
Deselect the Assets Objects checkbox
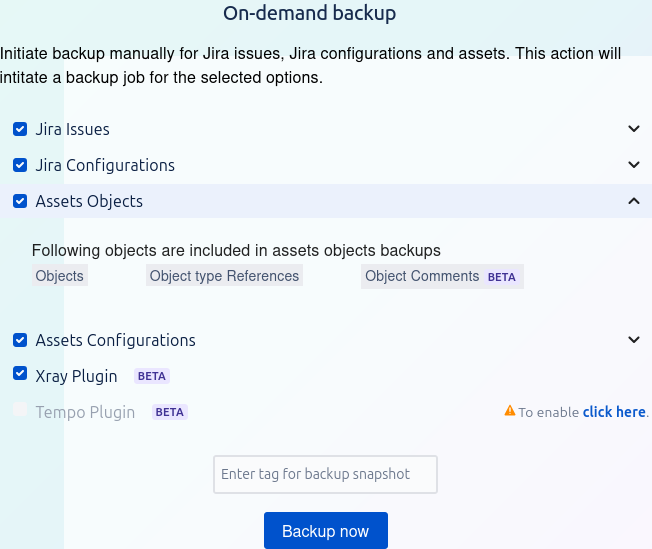20,201
